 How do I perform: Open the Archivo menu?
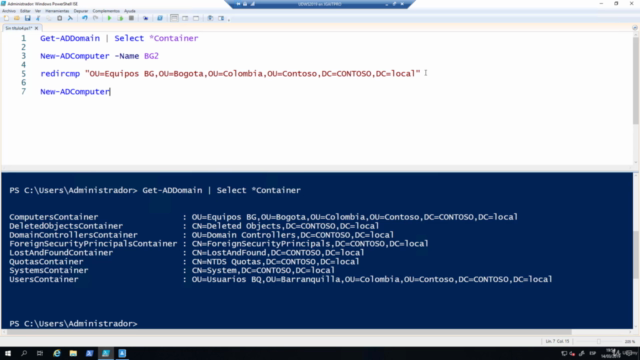9,11
